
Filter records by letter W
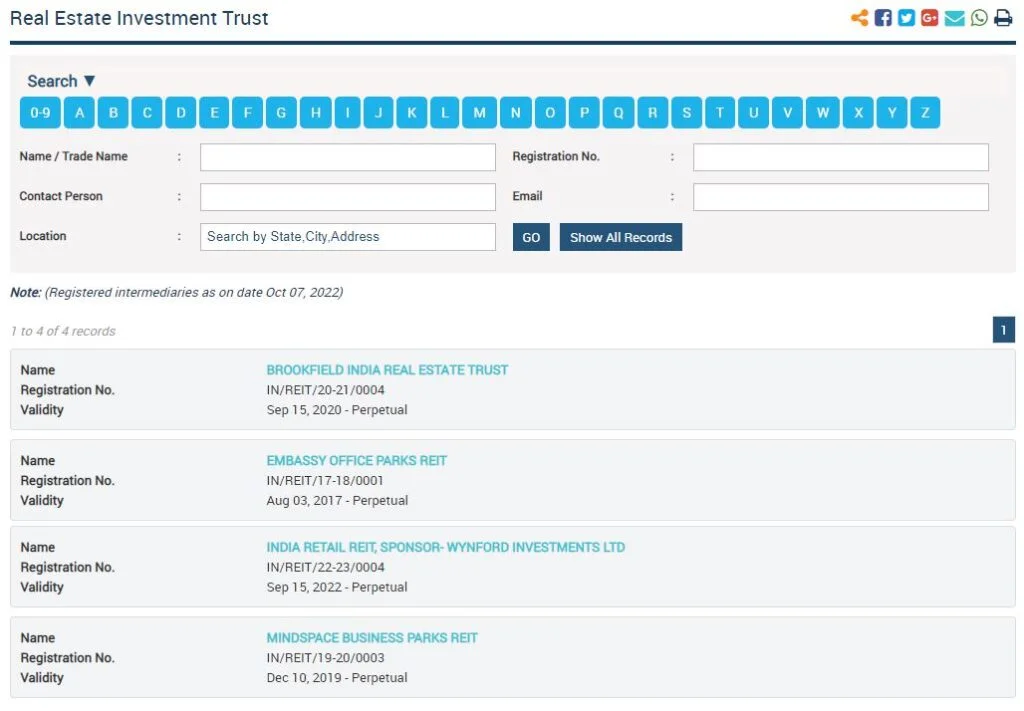(823, 112)
